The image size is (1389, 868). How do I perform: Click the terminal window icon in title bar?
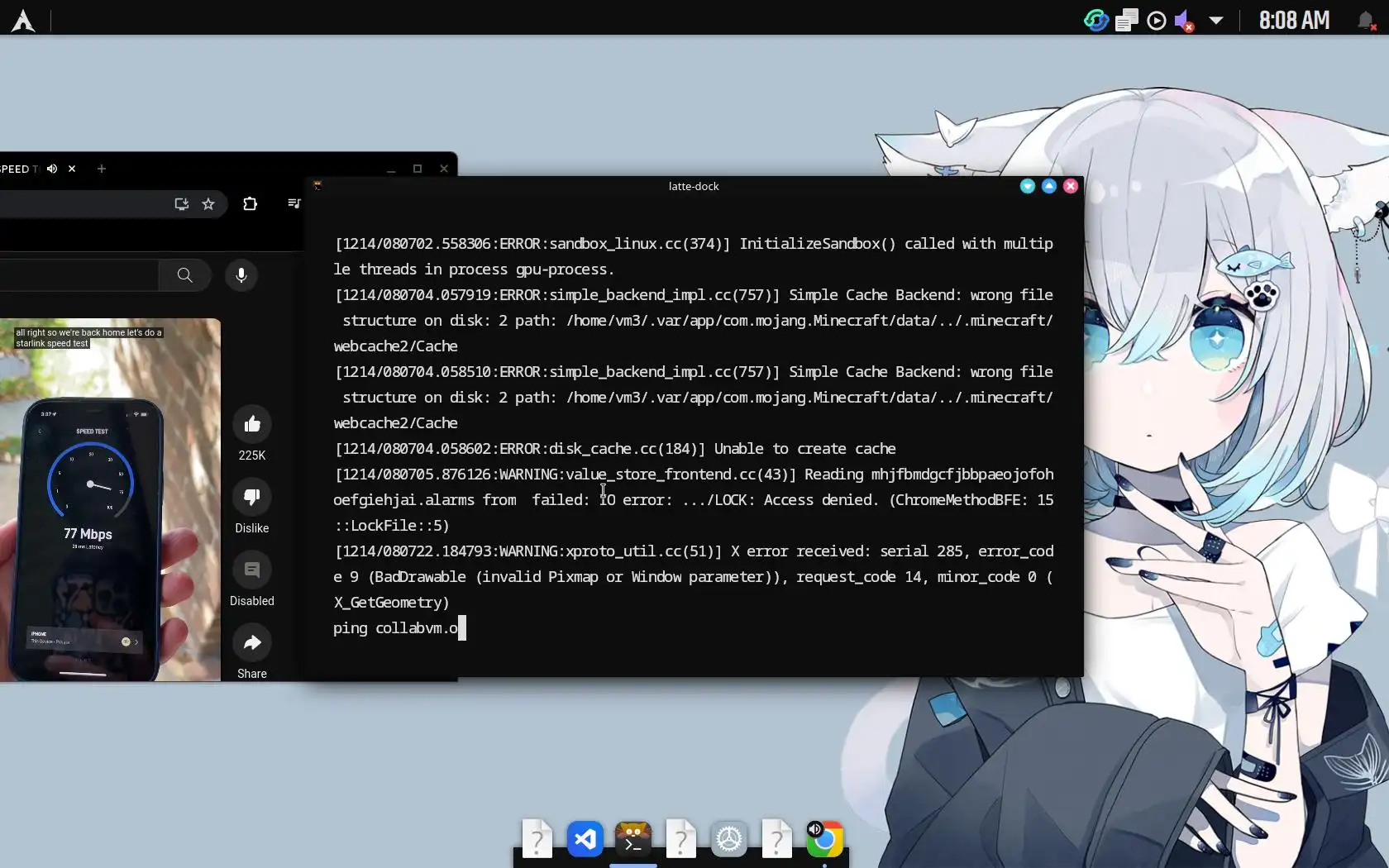[317, 186]
